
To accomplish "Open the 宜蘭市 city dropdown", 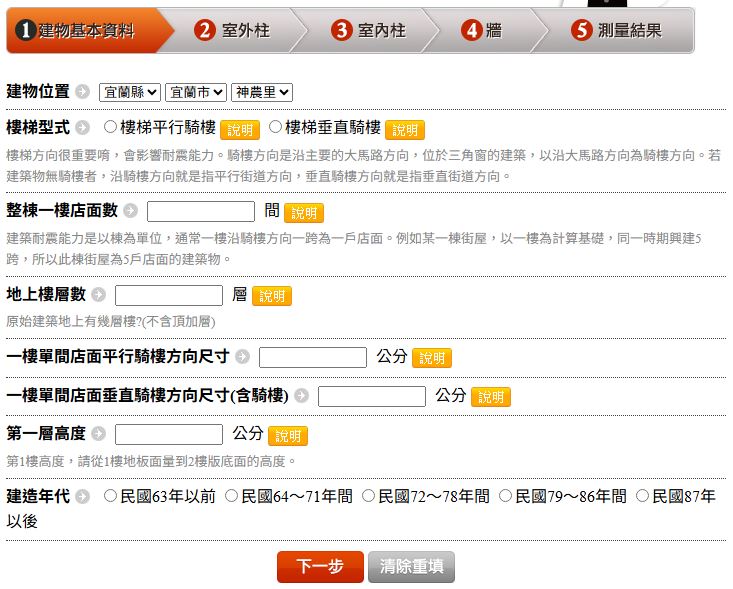I will click(196, 92).
